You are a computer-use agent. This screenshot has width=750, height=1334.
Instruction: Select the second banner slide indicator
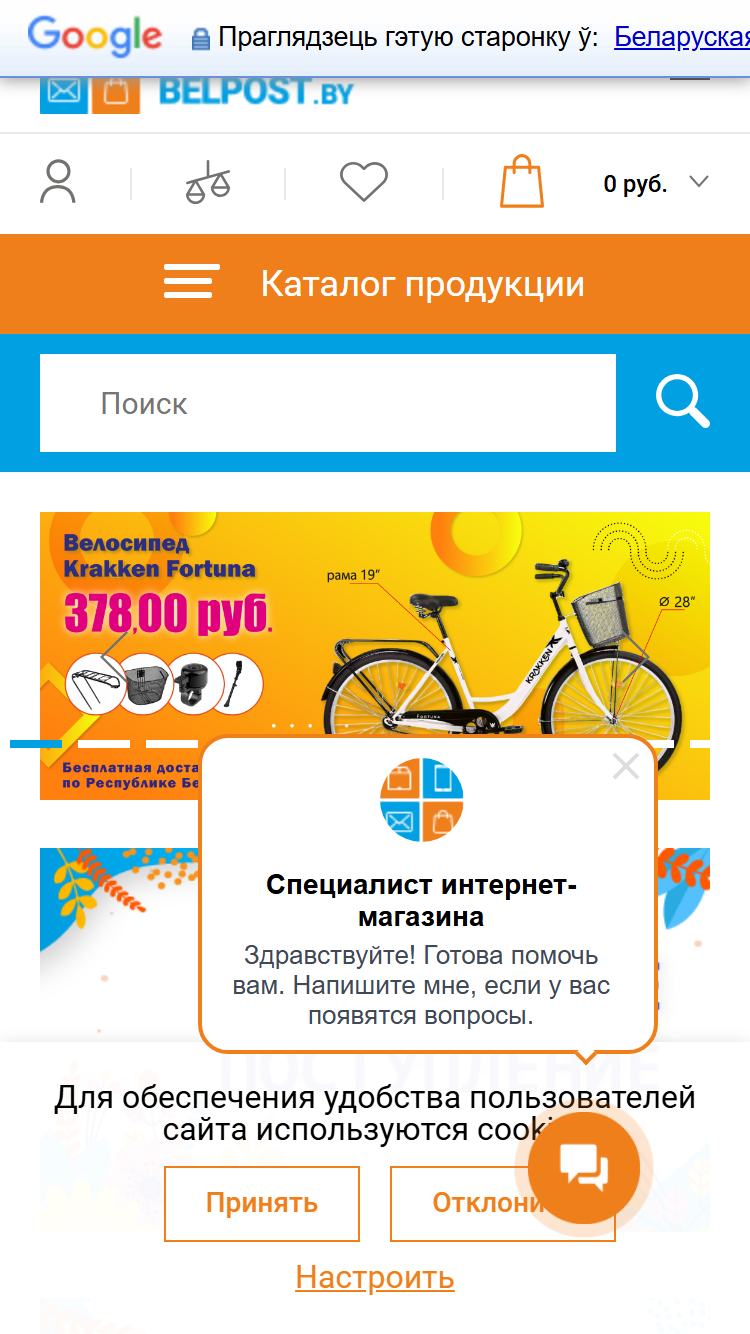click(x=104, y=744)
